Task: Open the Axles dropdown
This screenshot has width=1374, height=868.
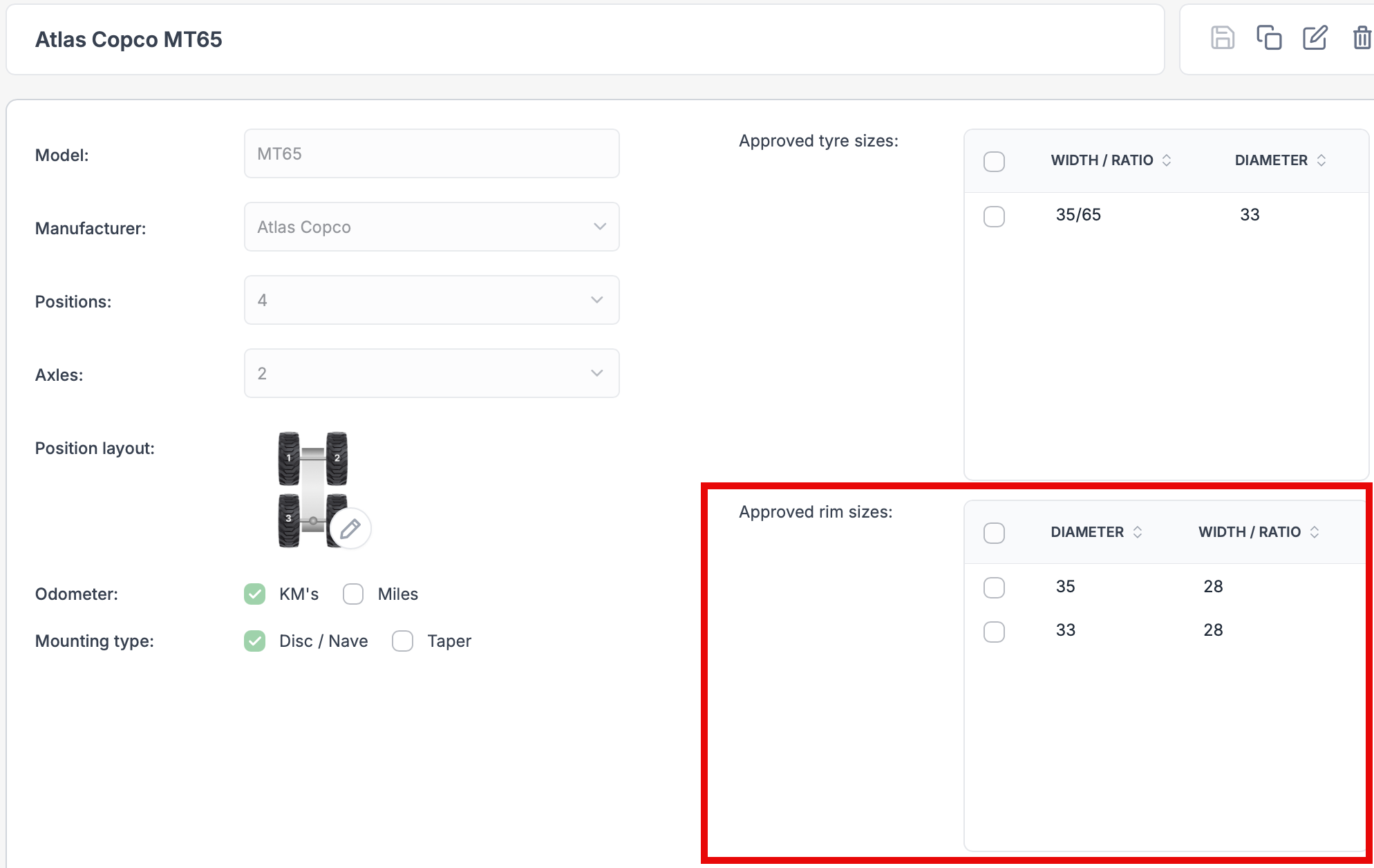Action: click(x=431, y=373)
